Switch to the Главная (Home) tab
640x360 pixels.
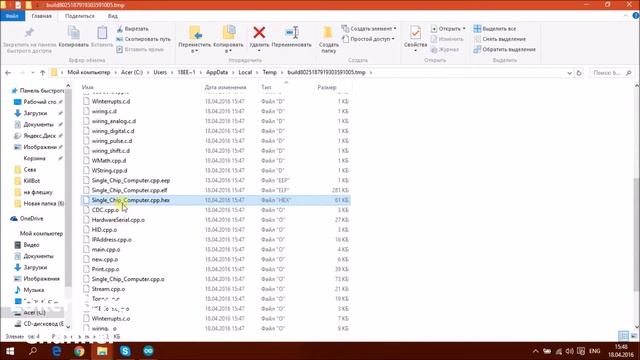click(42, 16)
